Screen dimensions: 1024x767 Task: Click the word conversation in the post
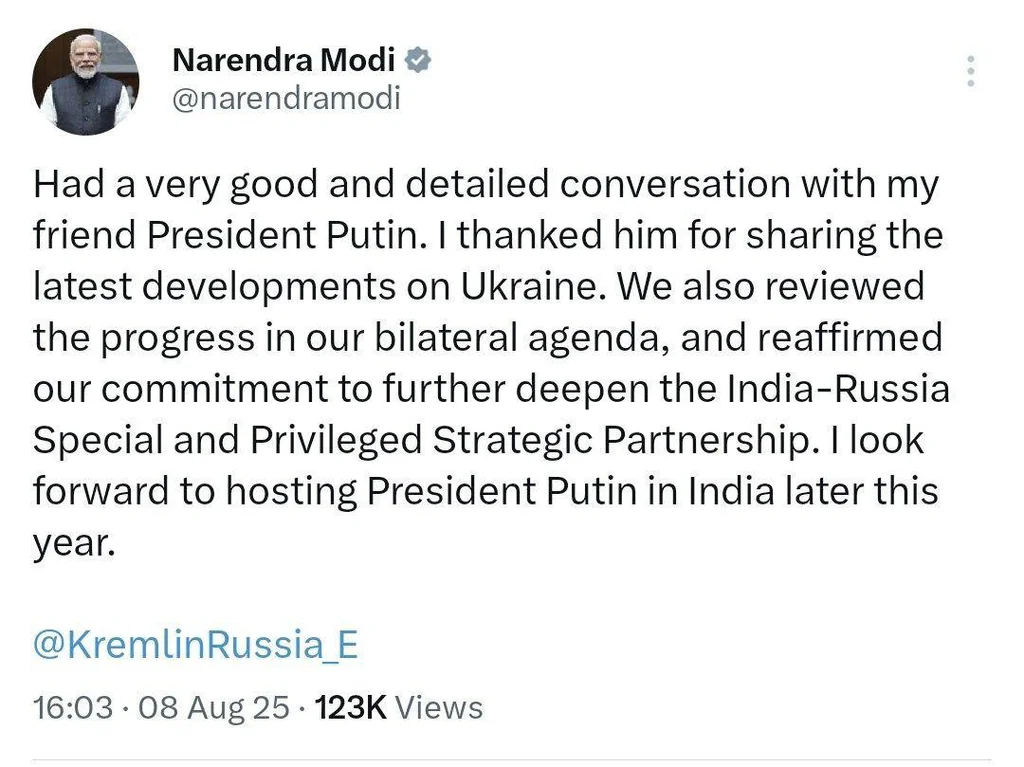(675, 184)
